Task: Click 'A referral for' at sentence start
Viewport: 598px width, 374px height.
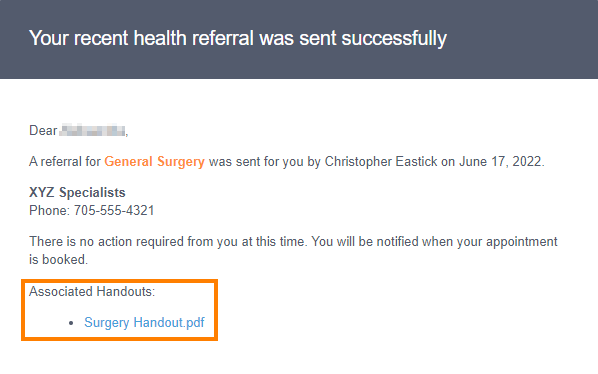Action: point(65,162)
